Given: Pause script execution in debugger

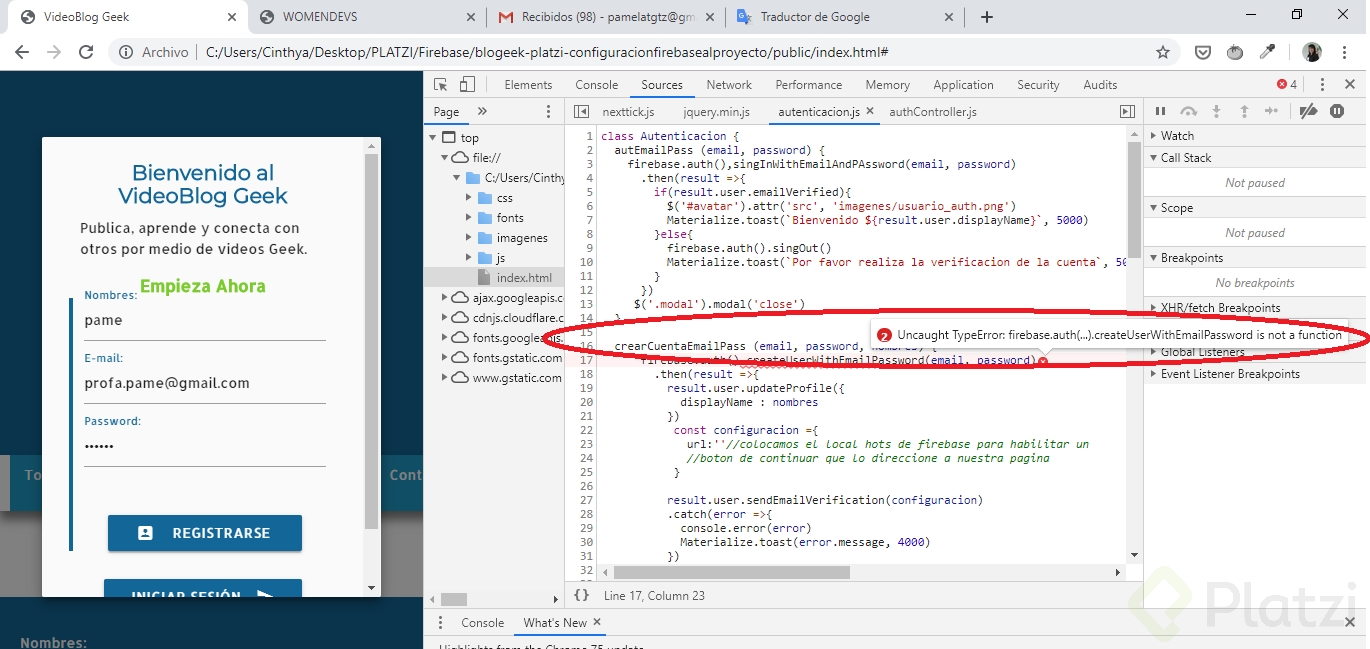Looking at the screenshot, I should click(1161, 112).
